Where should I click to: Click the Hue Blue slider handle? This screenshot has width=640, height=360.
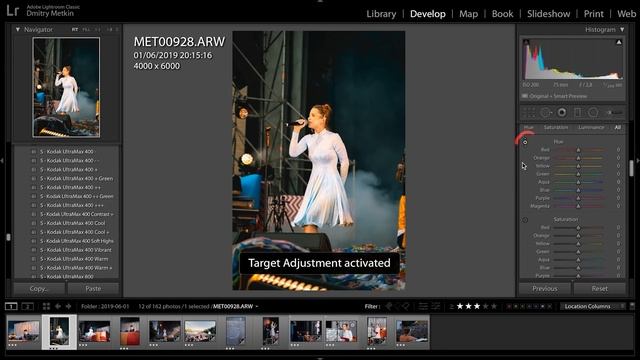point(578,190)
